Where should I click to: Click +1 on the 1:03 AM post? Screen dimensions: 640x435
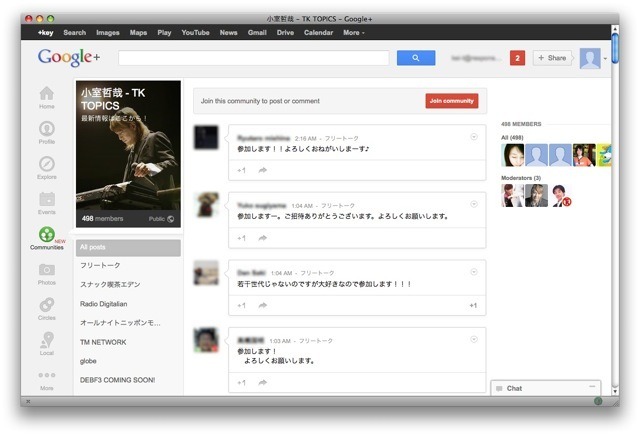[x=241, y=382]
